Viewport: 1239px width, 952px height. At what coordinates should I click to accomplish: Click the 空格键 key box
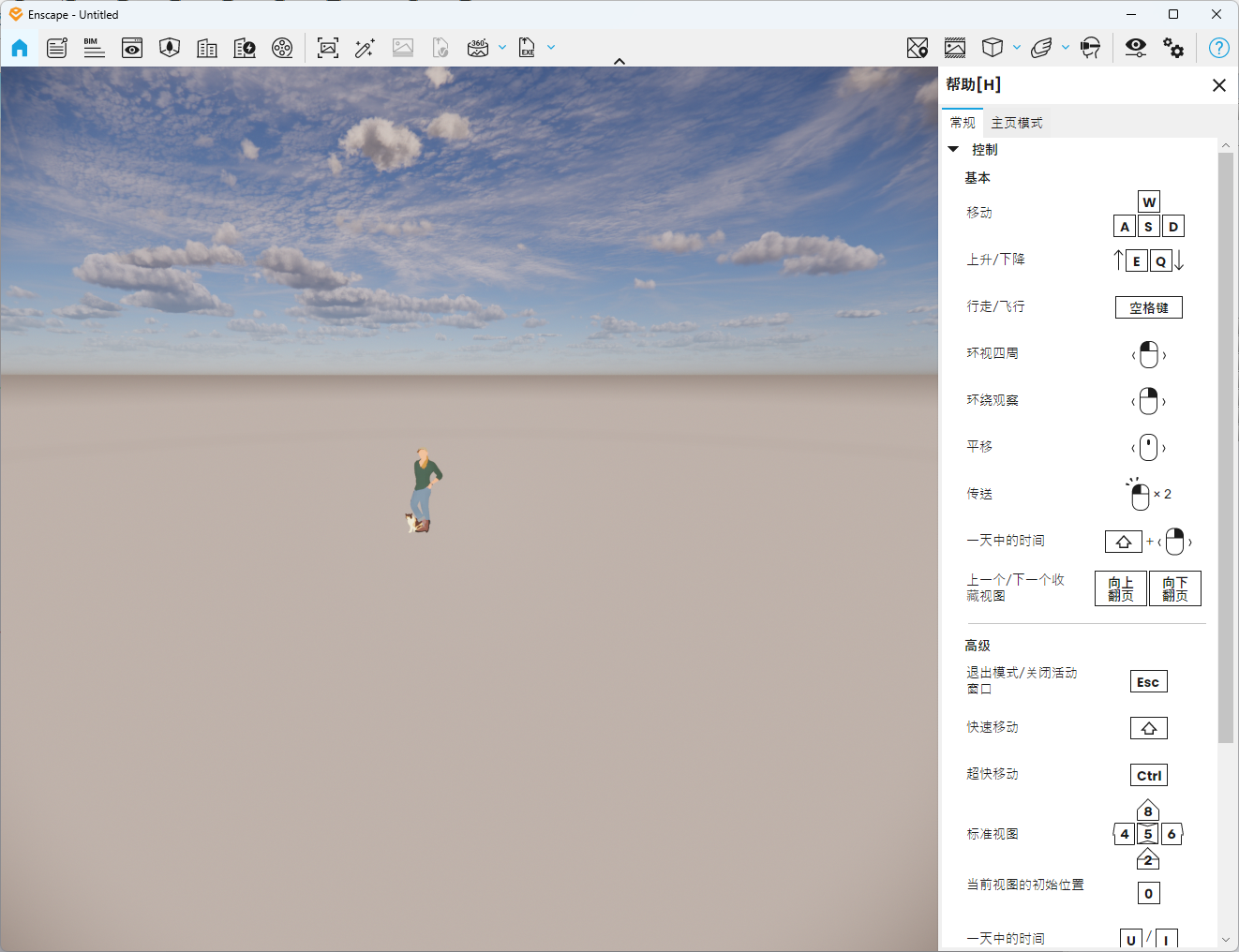[1149, 307]
